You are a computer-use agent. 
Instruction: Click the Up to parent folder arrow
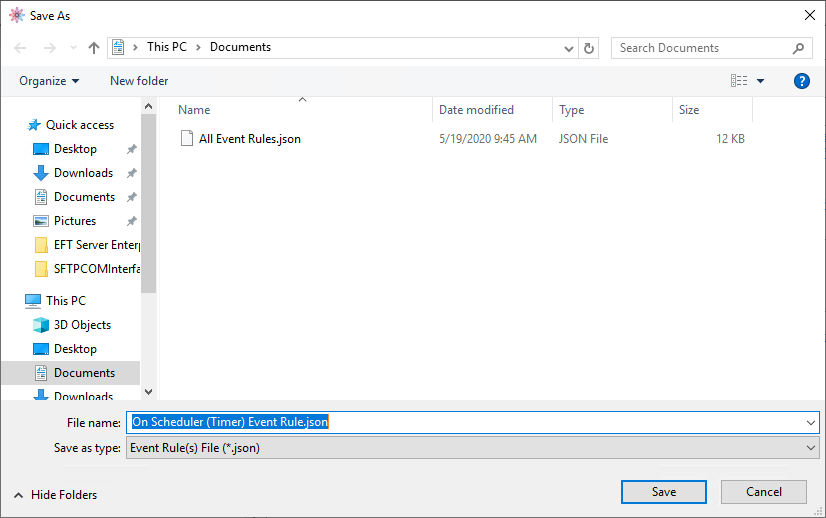point(94,48)
